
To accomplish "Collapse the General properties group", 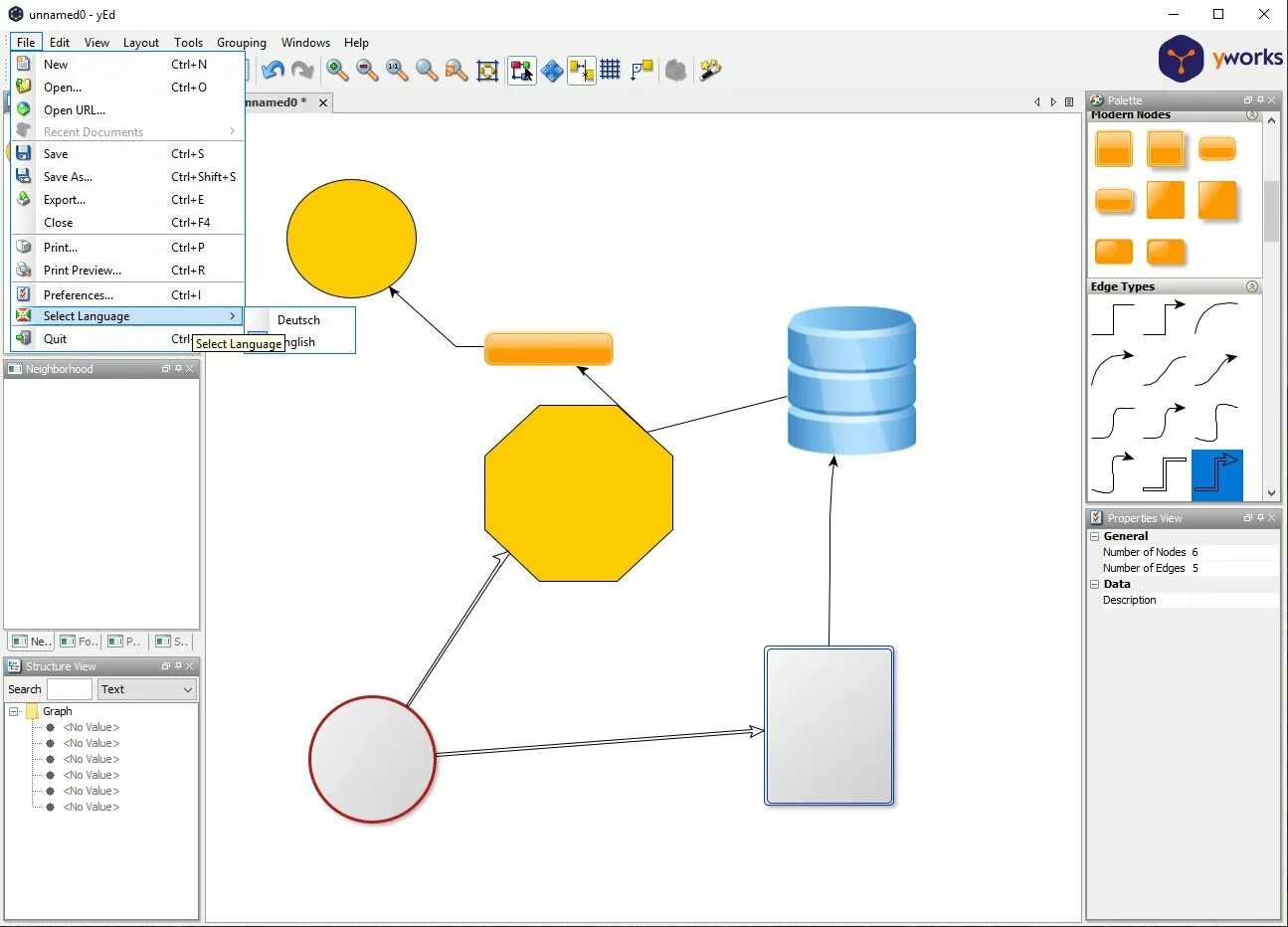I will 1095,536.
